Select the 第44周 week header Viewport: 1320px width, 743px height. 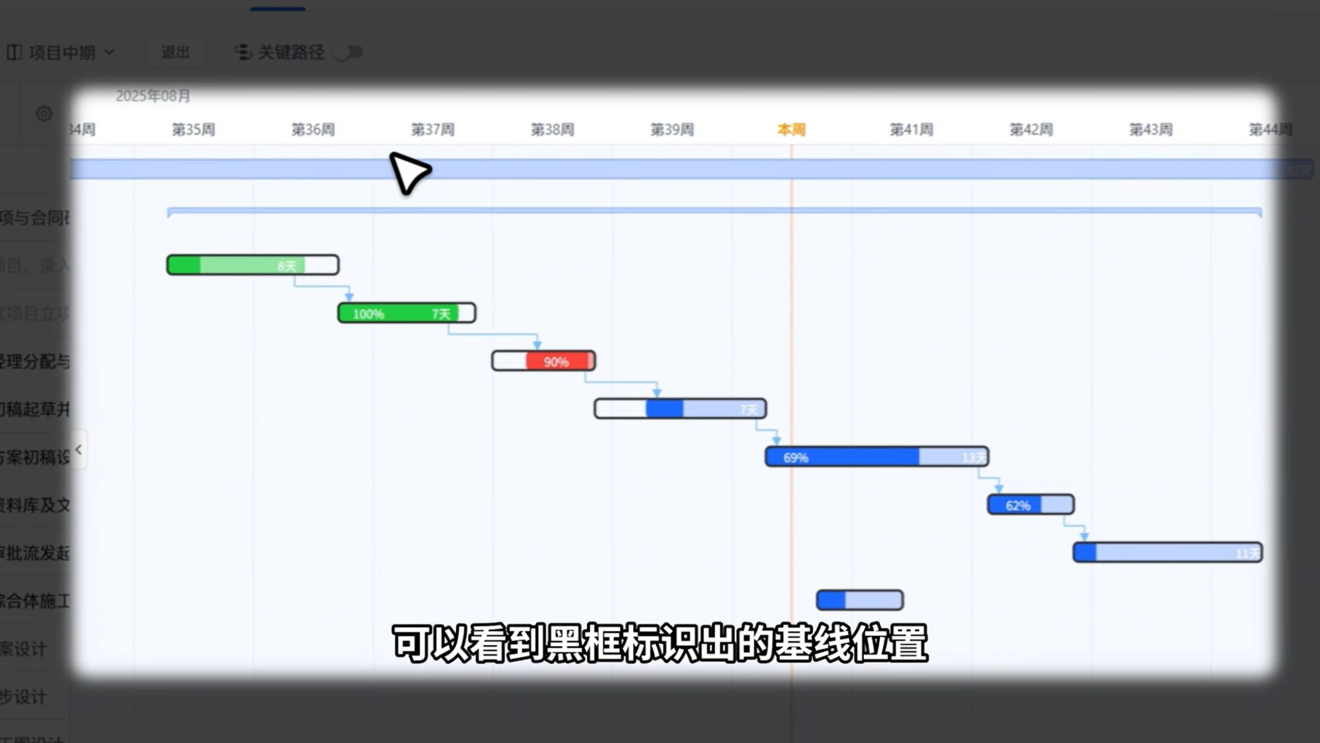tap(1270, 130)
